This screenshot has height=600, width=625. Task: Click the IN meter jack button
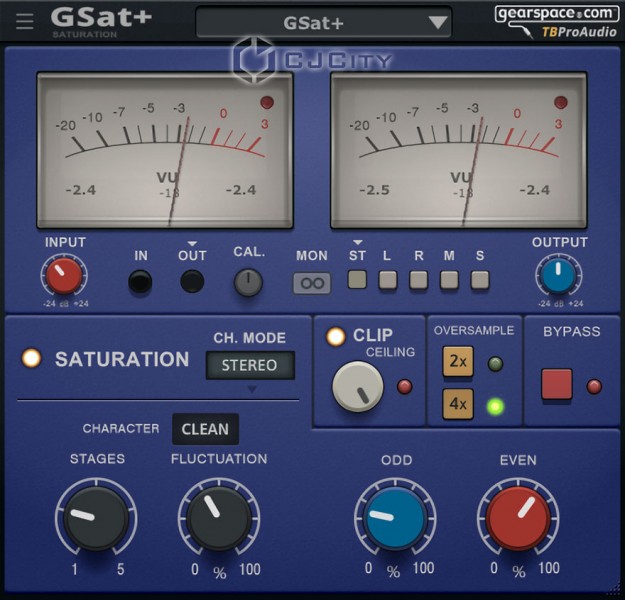pyautogui.click(x=141, y=283)
